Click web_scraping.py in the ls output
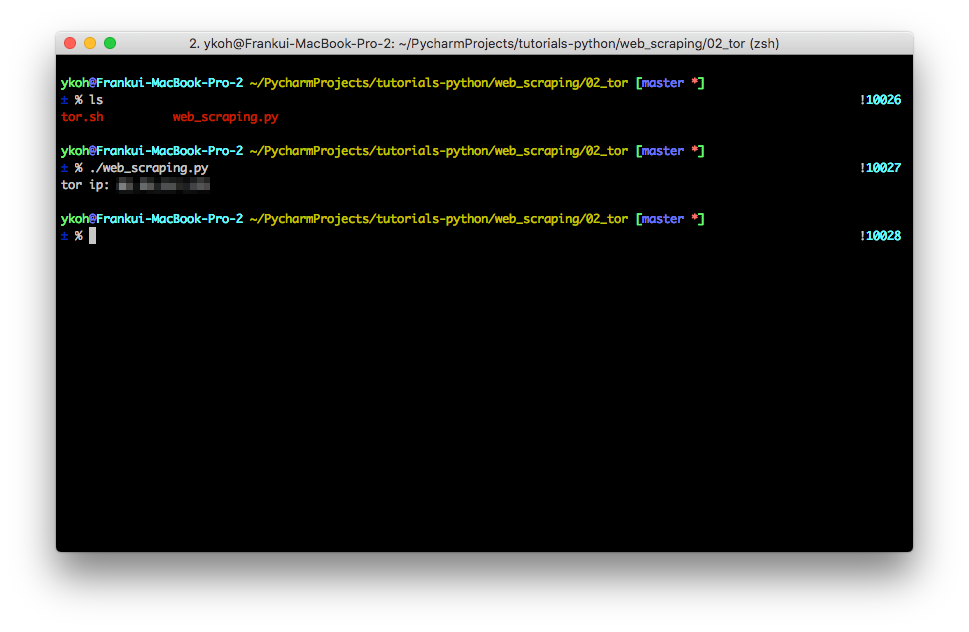 225,117
